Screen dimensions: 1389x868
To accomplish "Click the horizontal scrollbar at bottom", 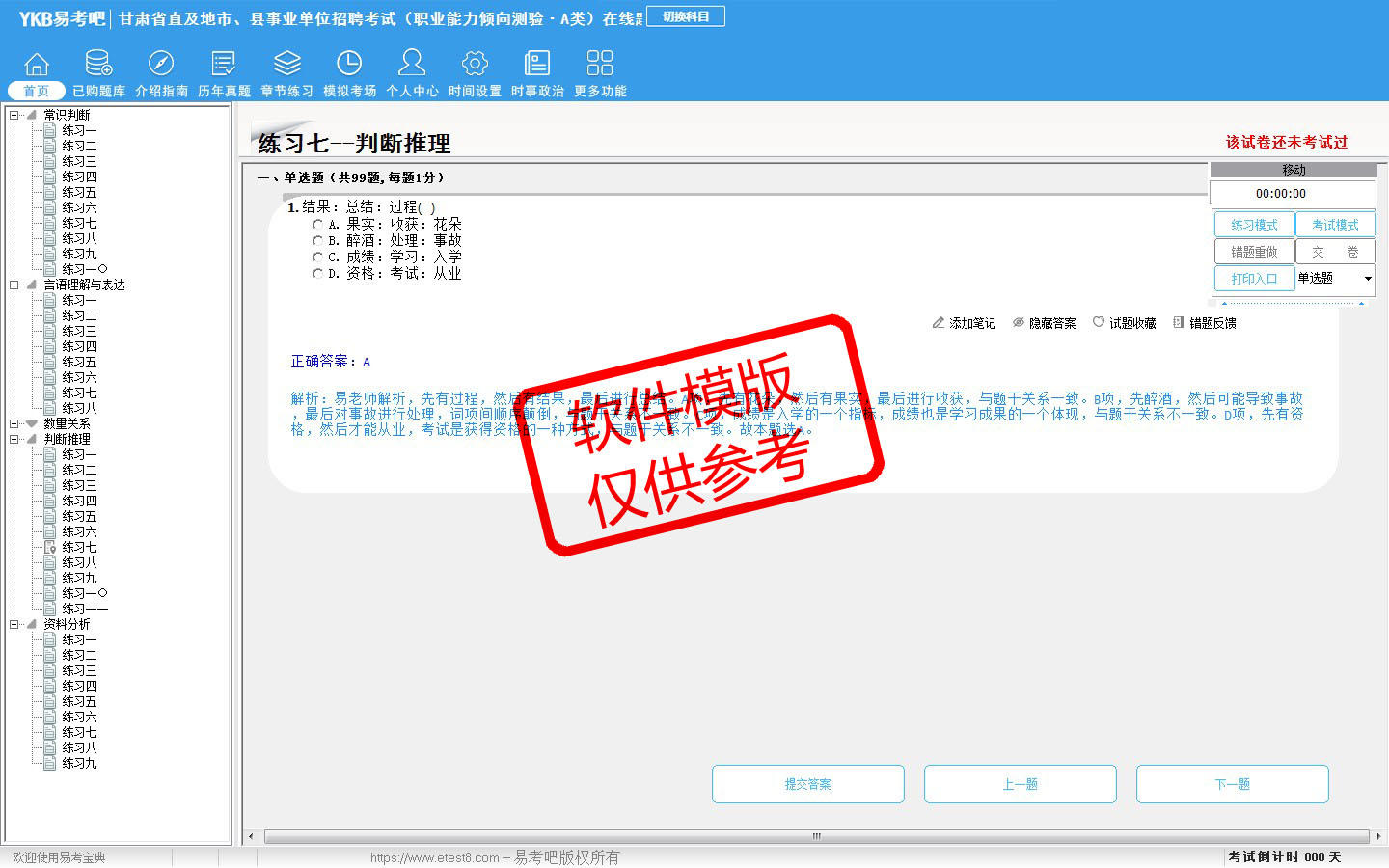I will point(816,836).
